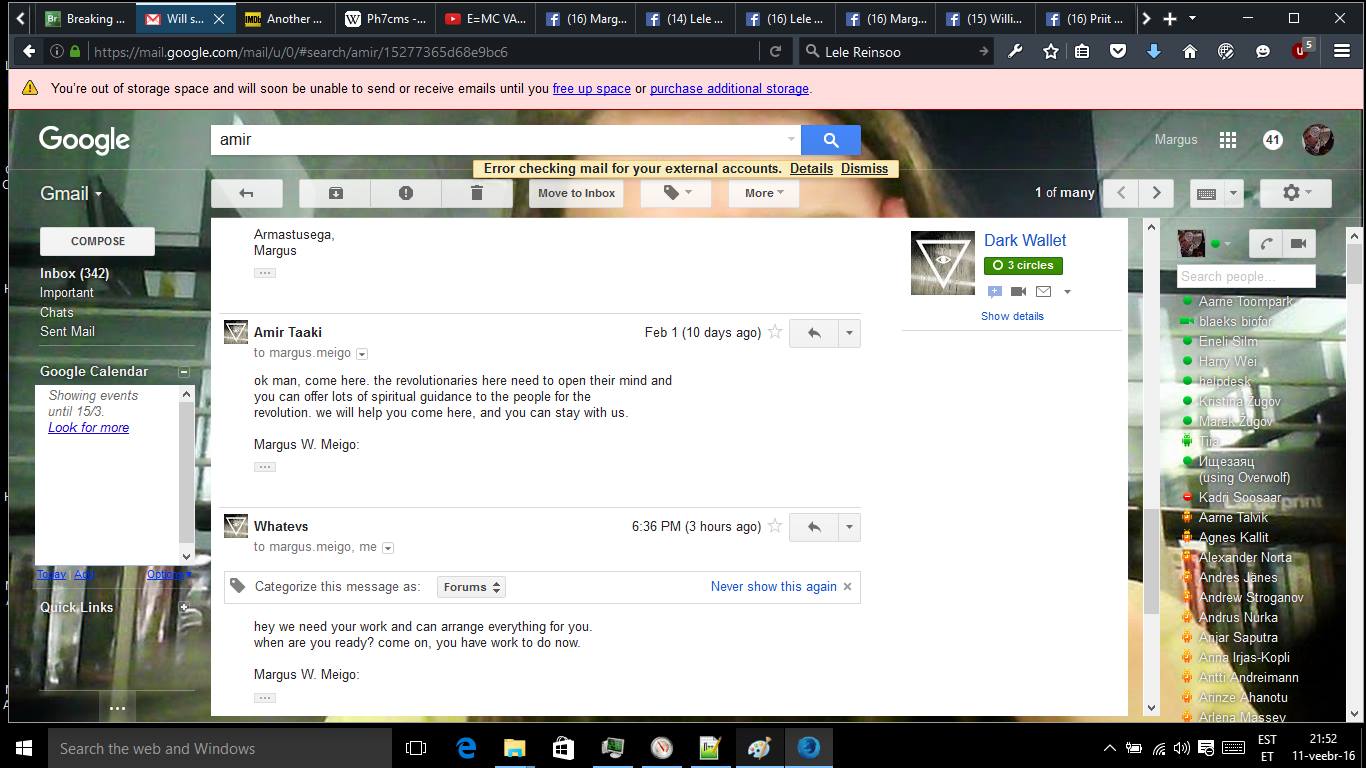Switch to the Another... IMDb tab
This screenshot has height=768, width=1366.
coord(285,19)
